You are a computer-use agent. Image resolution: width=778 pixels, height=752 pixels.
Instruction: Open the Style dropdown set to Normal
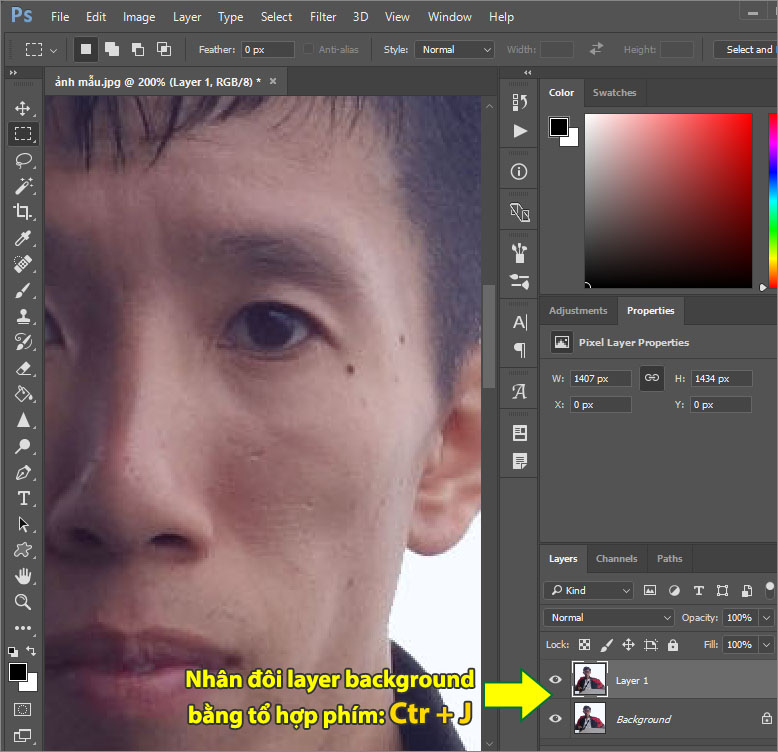pyautogui.click(x=454, y=50)
